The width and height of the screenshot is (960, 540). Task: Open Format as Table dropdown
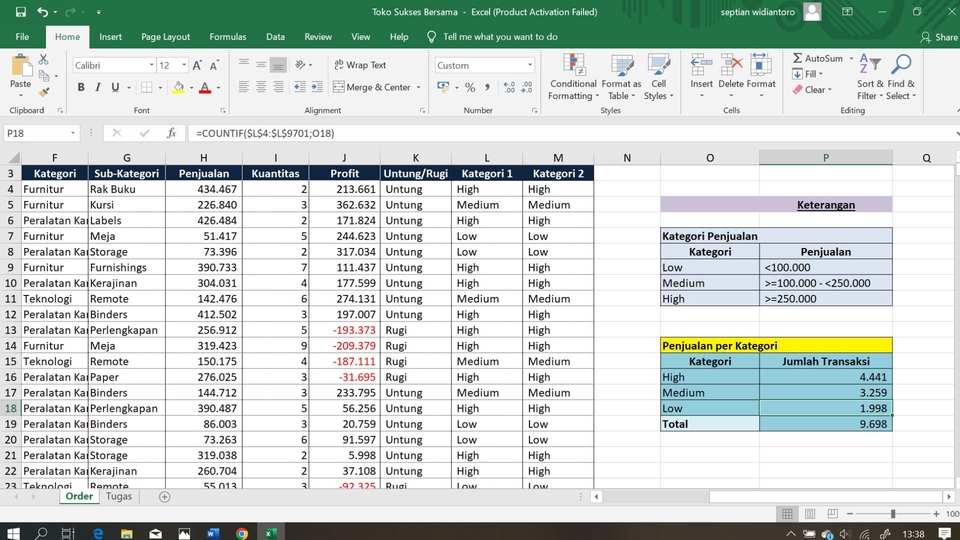tap(621, 77)
